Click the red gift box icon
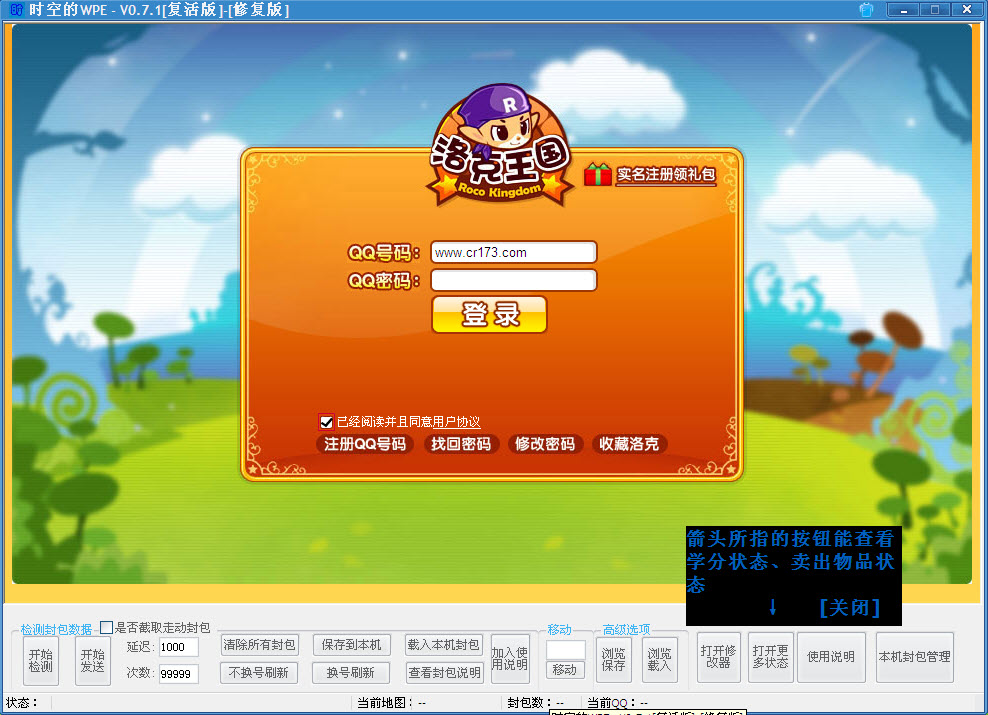 pyautogui.click(x=597, y=174)
